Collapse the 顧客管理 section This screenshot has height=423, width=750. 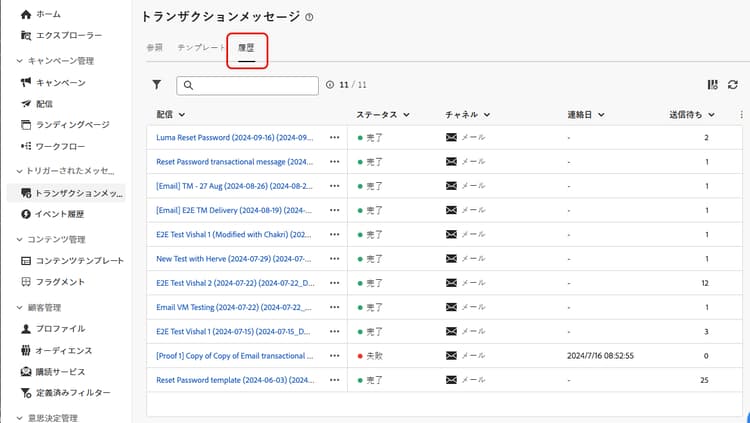click(x=19, y=308)
